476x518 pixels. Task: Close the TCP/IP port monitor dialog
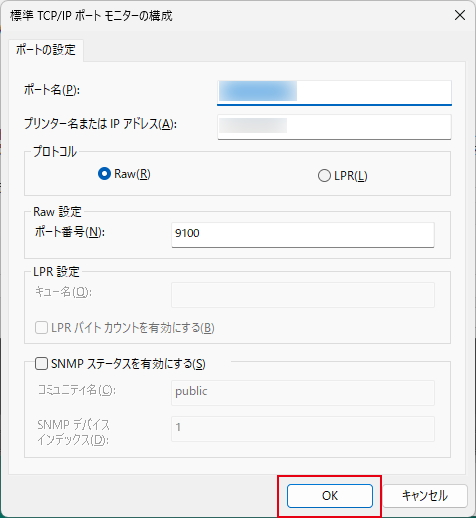(460, 15)
